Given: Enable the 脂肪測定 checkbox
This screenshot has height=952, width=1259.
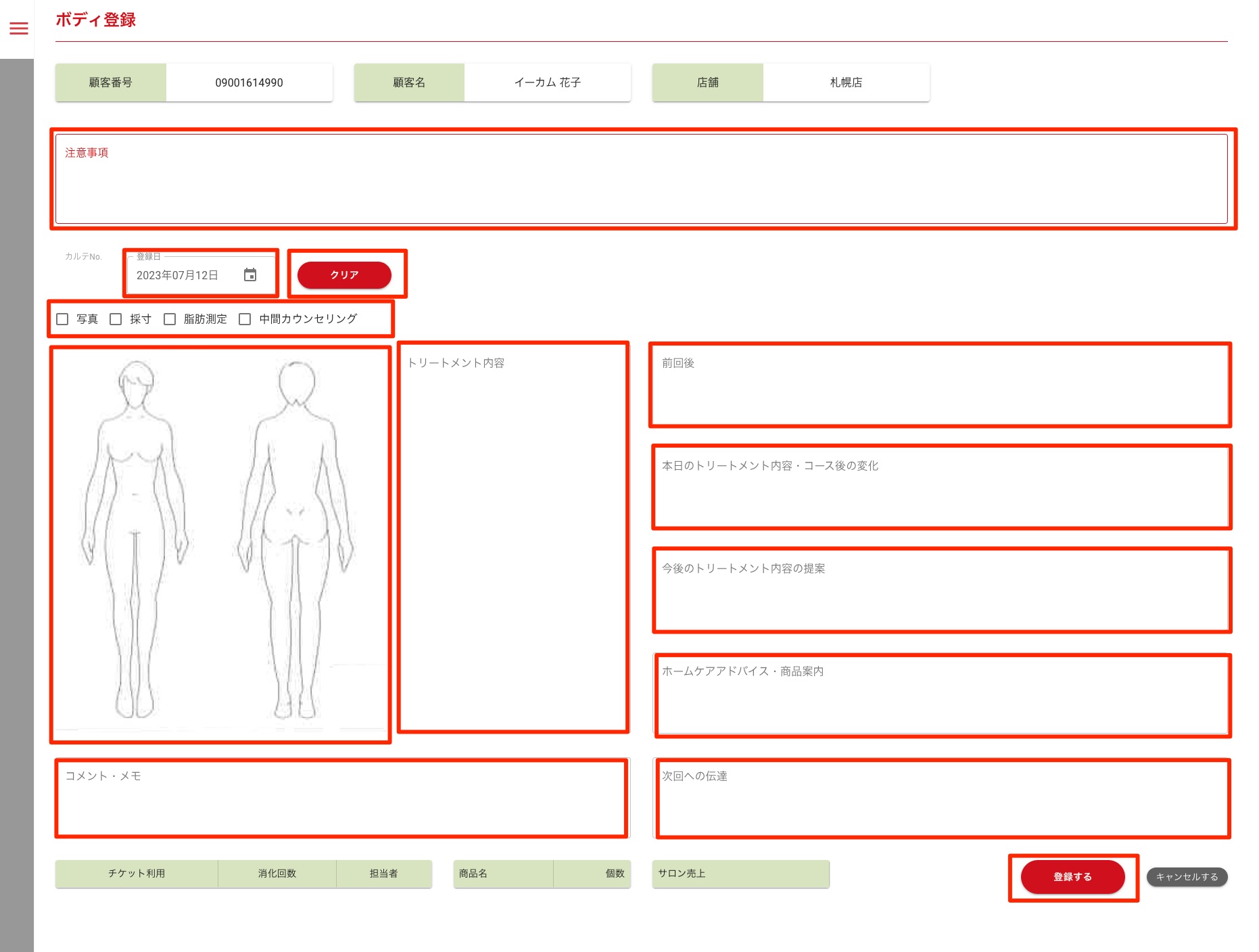Looking at the screenshot, I should click(x=170, y=319).
